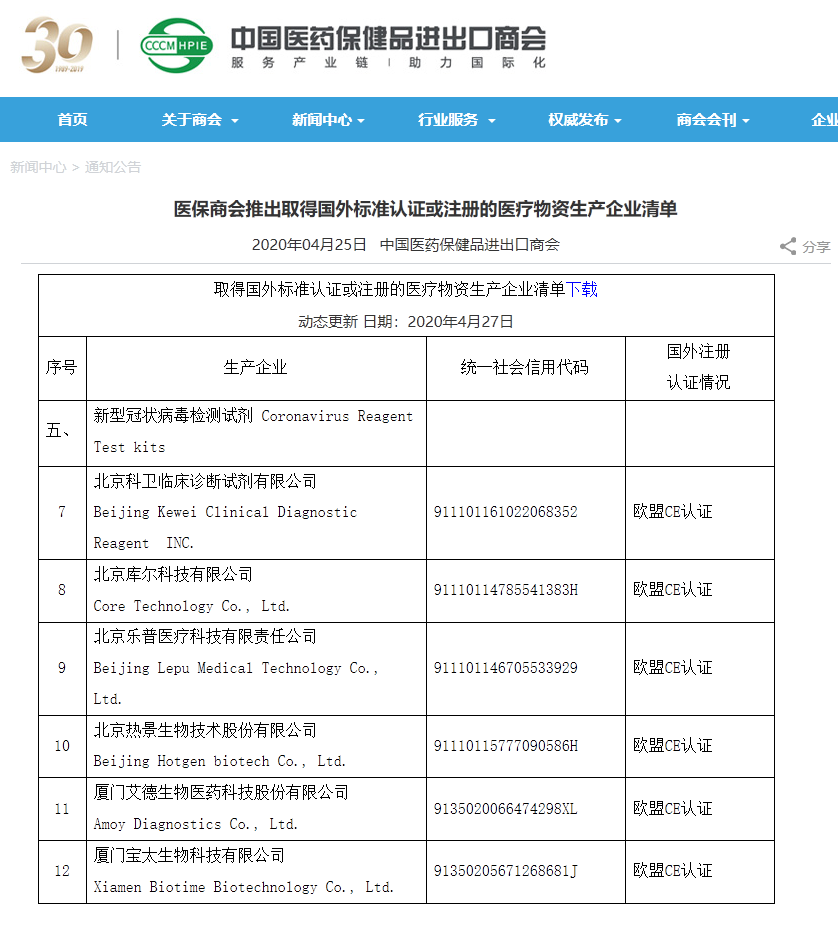Open the 商会会刊 navigation menu
Image resolution: width=838 pixels, height=926 pixels.
coord(705,119)
